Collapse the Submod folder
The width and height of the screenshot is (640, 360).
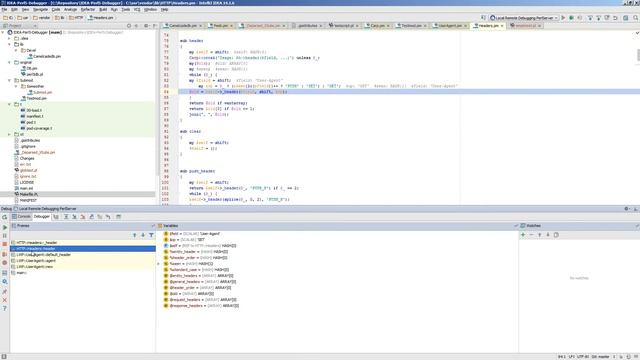coord(9,80)
